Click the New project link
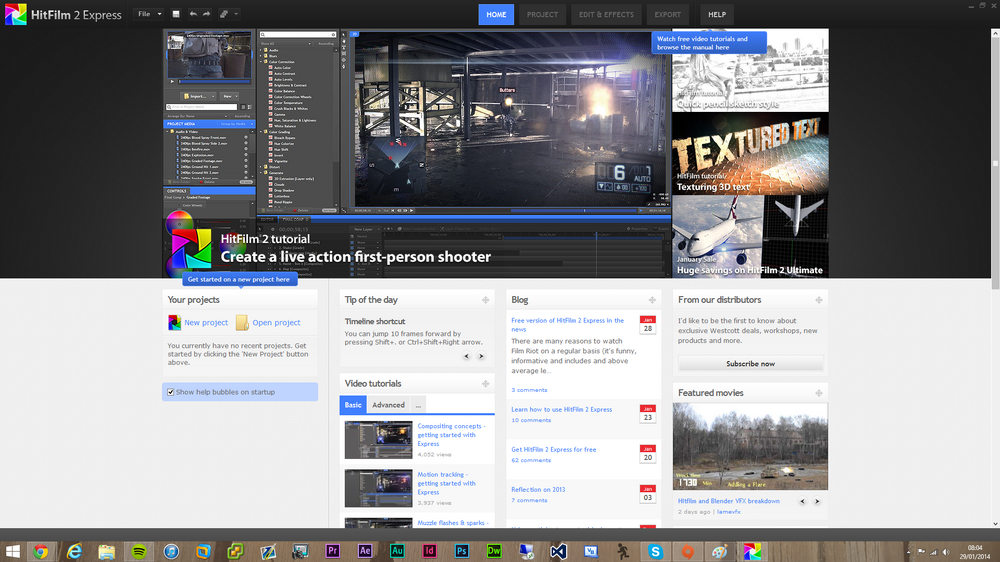Viewport: 1000px width, 562px height. (206, 323)
